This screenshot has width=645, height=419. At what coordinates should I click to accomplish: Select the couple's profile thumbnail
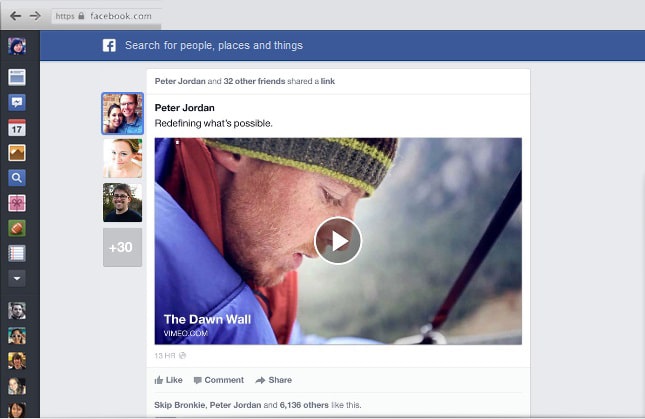coord(122,113)
